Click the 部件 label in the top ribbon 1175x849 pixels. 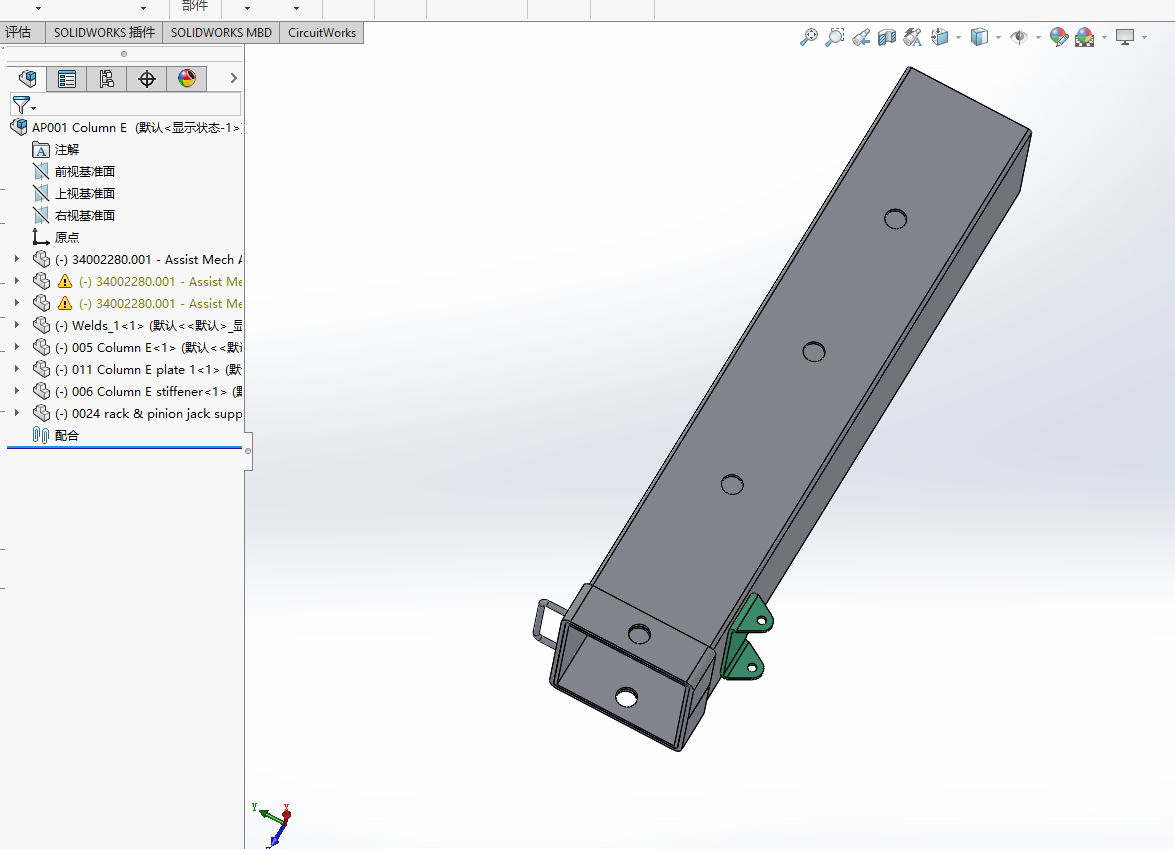click(195, 6)
